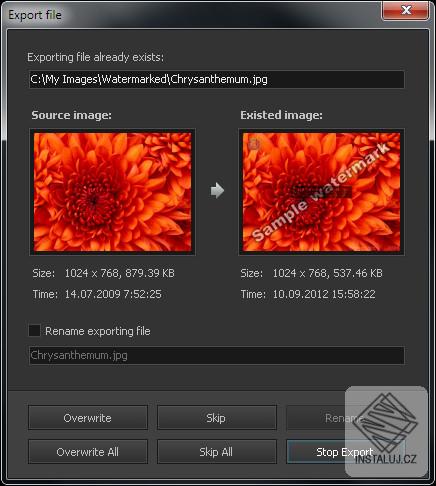Click the 'Rename exporting file' label
Viewport: 436px width, 486px height.
(98, 331)
